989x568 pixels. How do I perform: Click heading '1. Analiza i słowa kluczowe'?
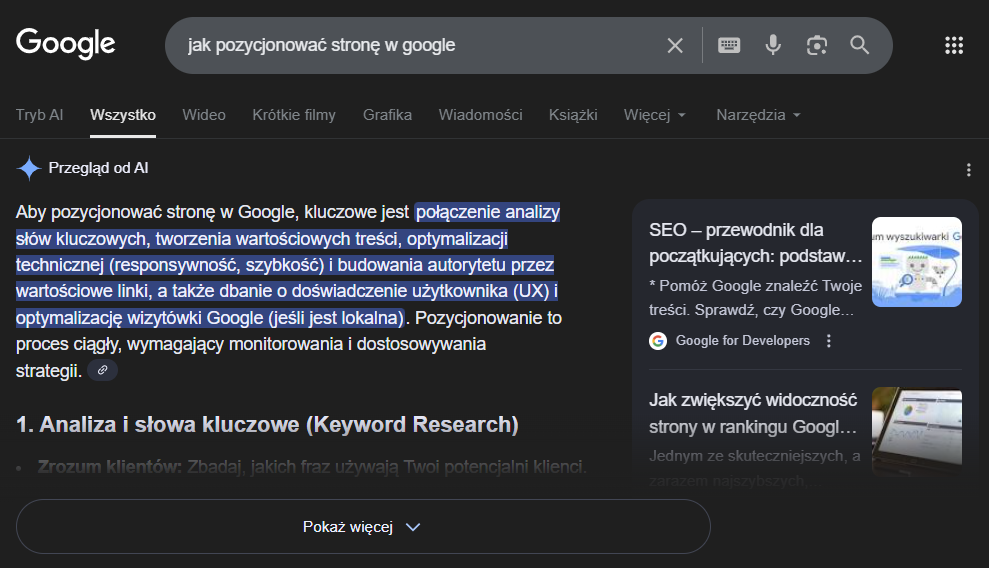click(267, 425)
